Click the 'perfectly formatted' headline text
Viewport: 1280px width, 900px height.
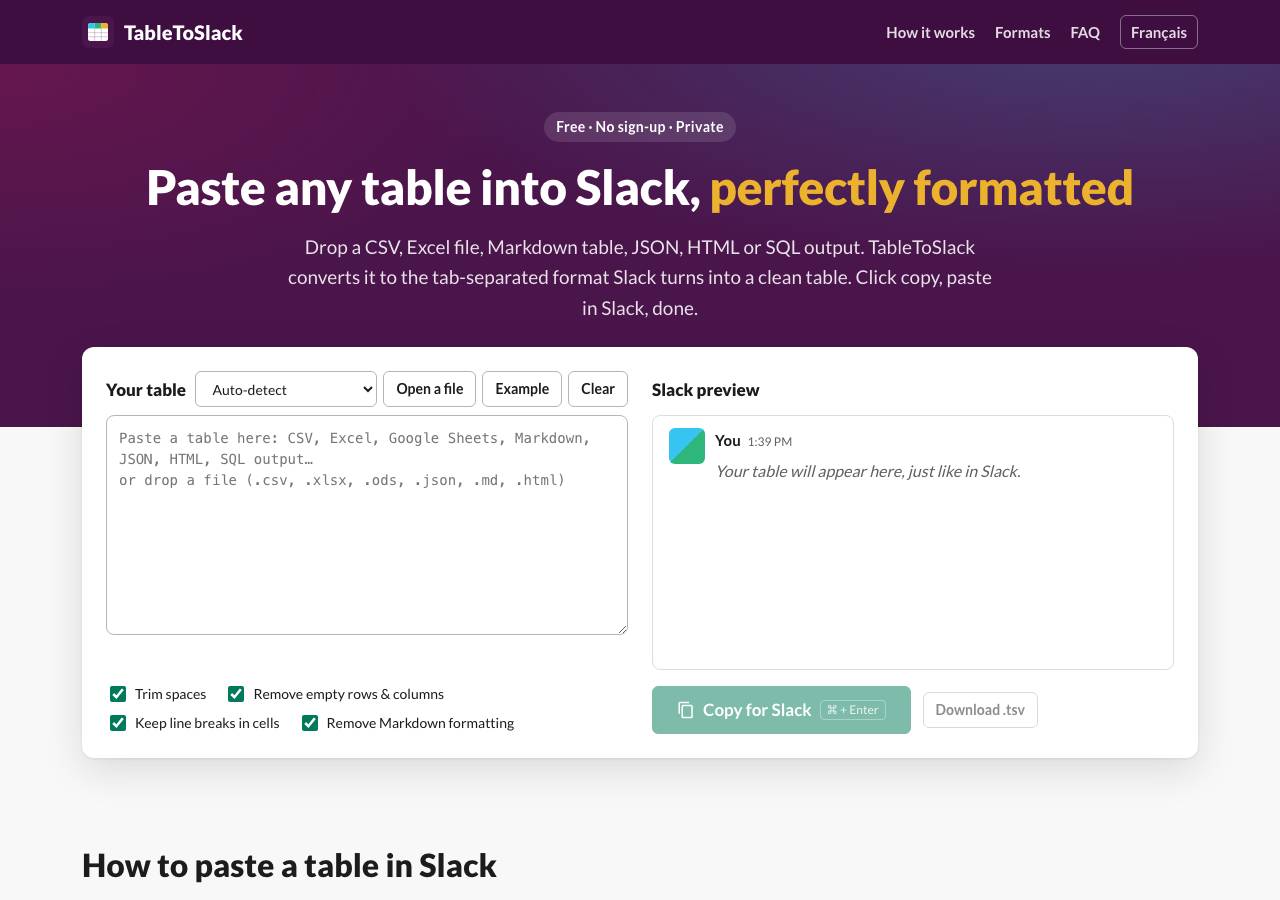(x=922, y=188)
